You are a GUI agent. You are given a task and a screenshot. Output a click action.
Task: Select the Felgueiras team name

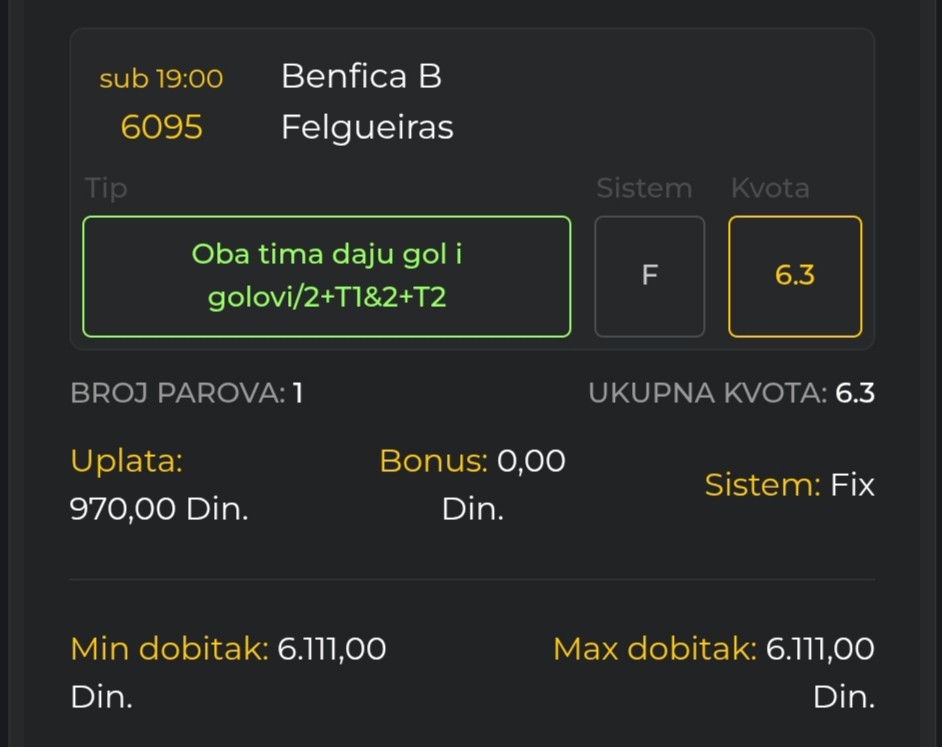click(367, 127)
